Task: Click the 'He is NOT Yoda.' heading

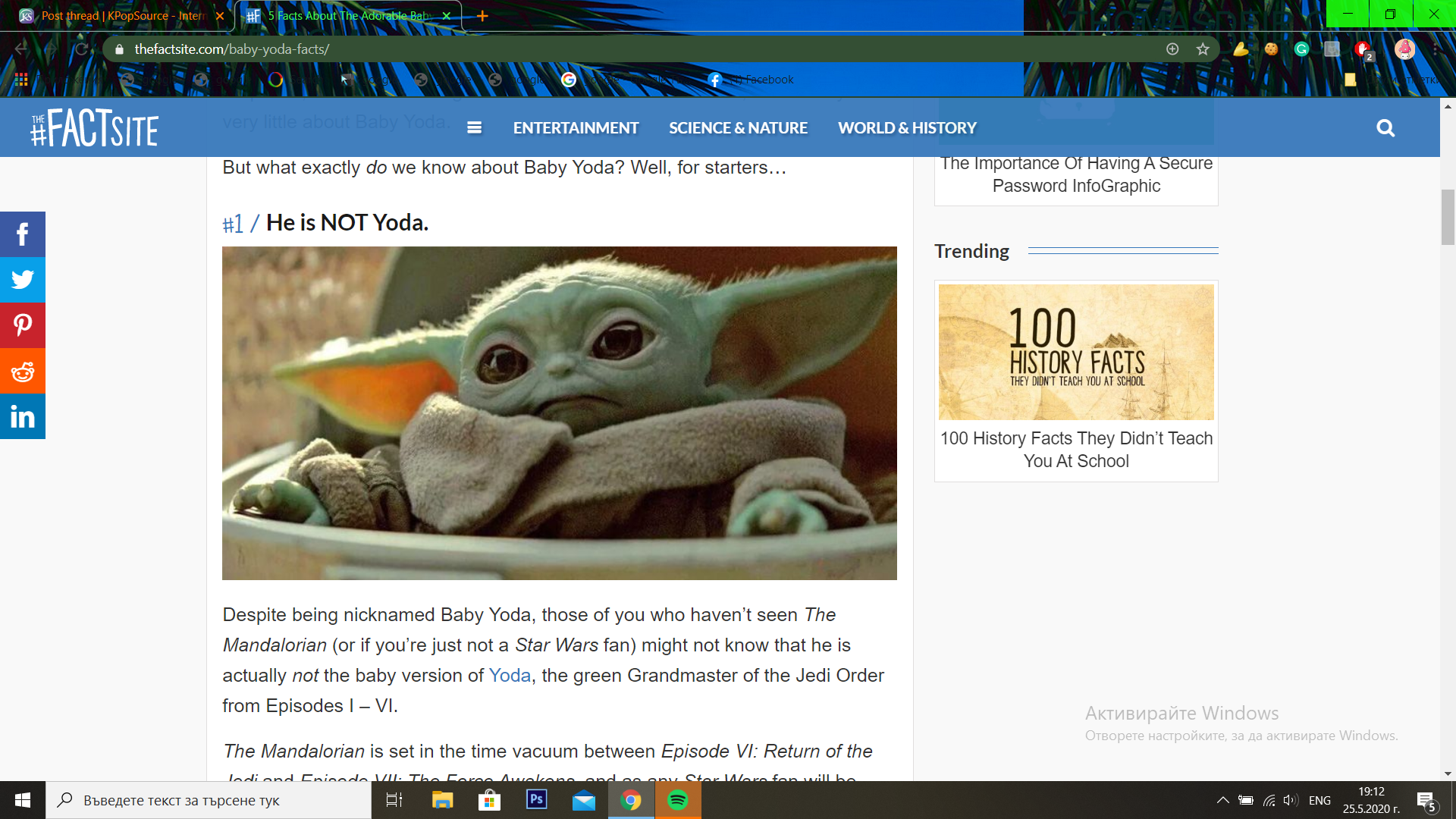Action: point(347,223)
